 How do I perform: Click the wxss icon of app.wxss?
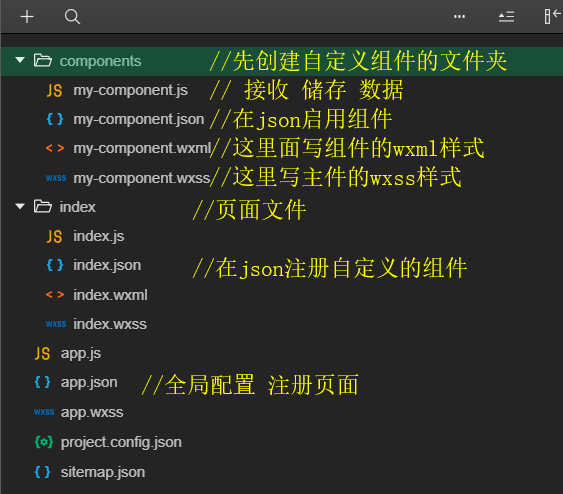[x=44, y=412]
